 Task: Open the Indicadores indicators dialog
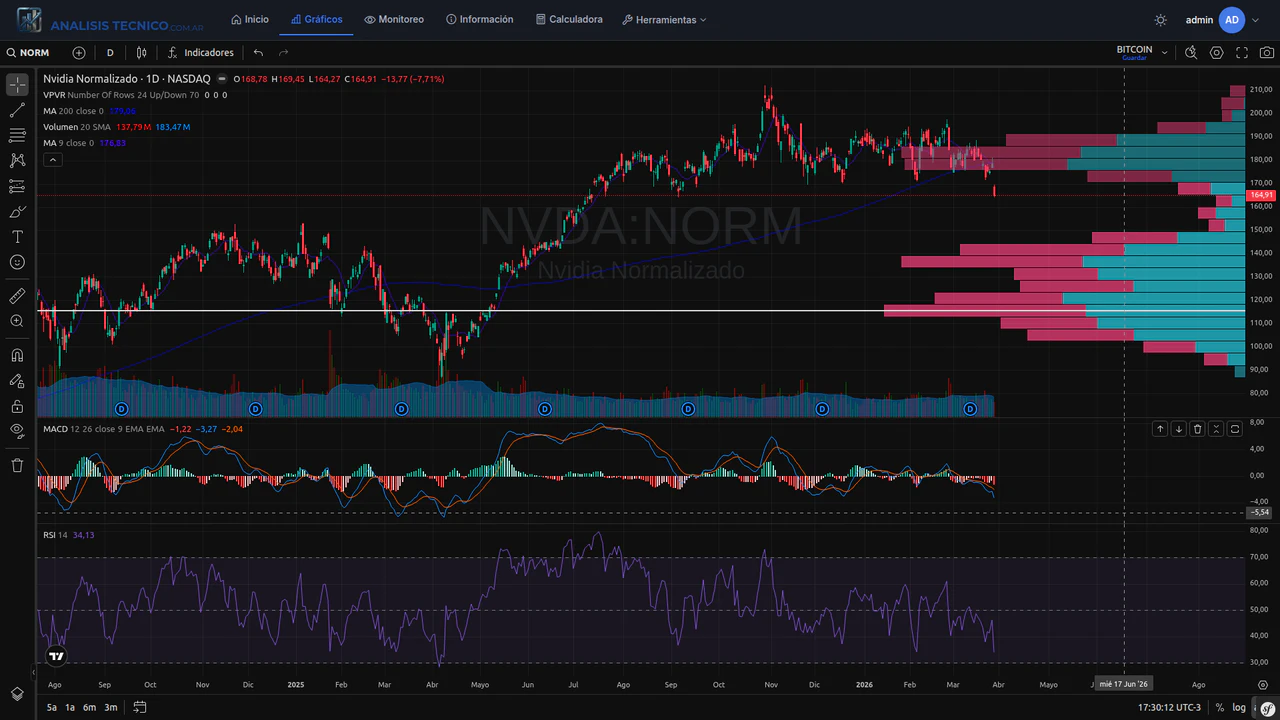(201, 53)
